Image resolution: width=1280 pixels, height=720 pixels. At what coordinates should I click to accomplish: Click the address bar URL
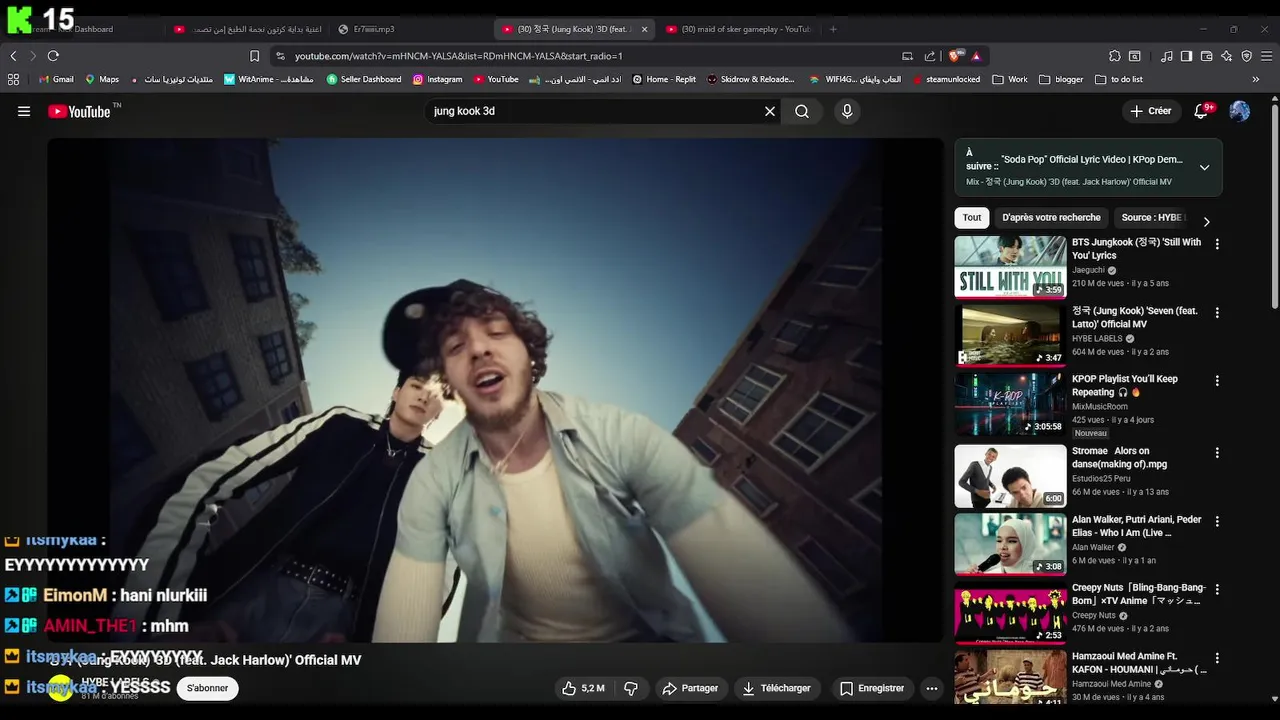459,56
